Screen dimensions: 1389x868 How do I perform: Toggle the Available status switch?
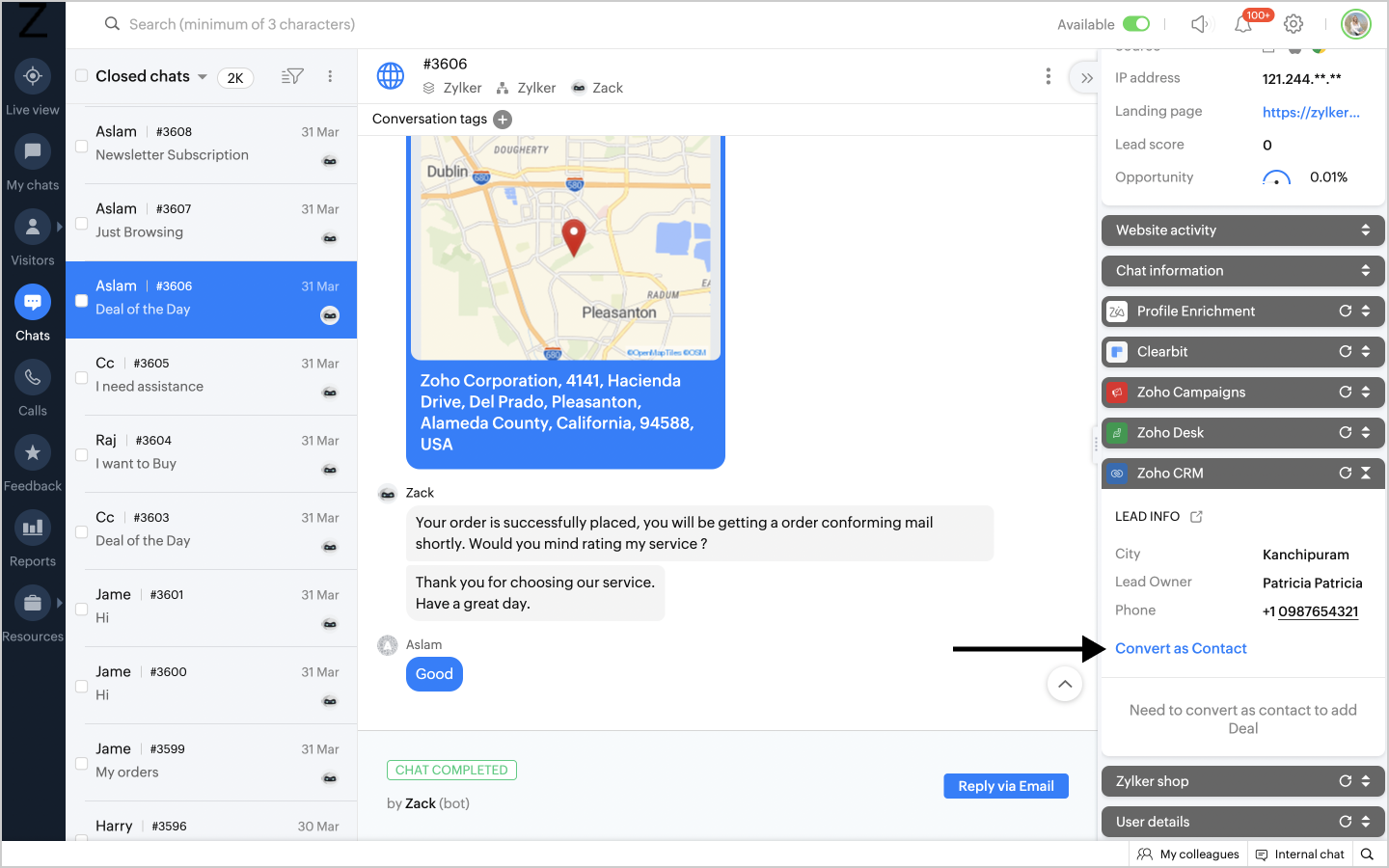pos(1136,24)
